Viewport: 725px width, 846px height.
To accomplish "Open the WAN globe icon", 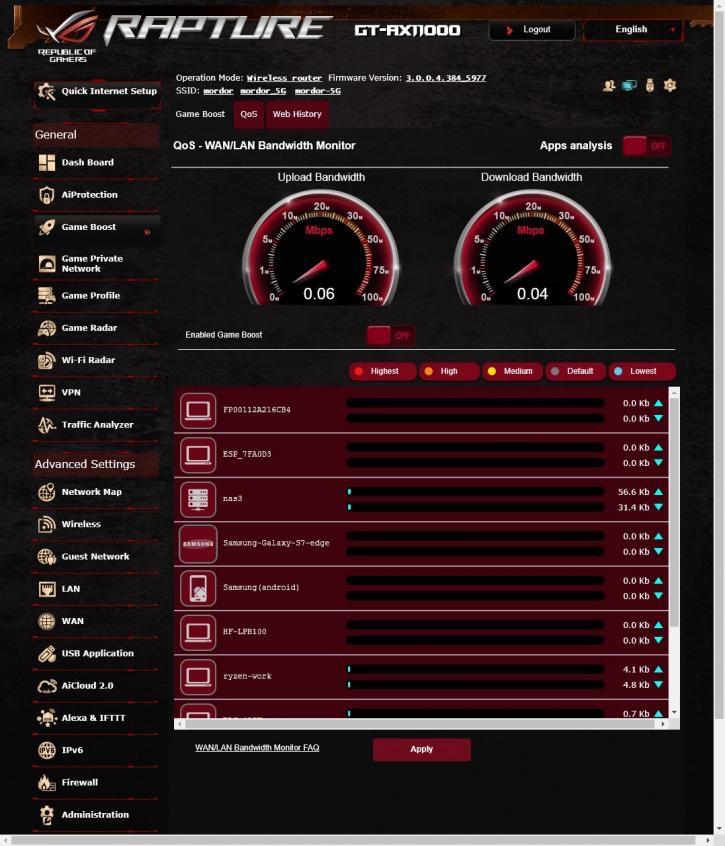I will (47, 621).
